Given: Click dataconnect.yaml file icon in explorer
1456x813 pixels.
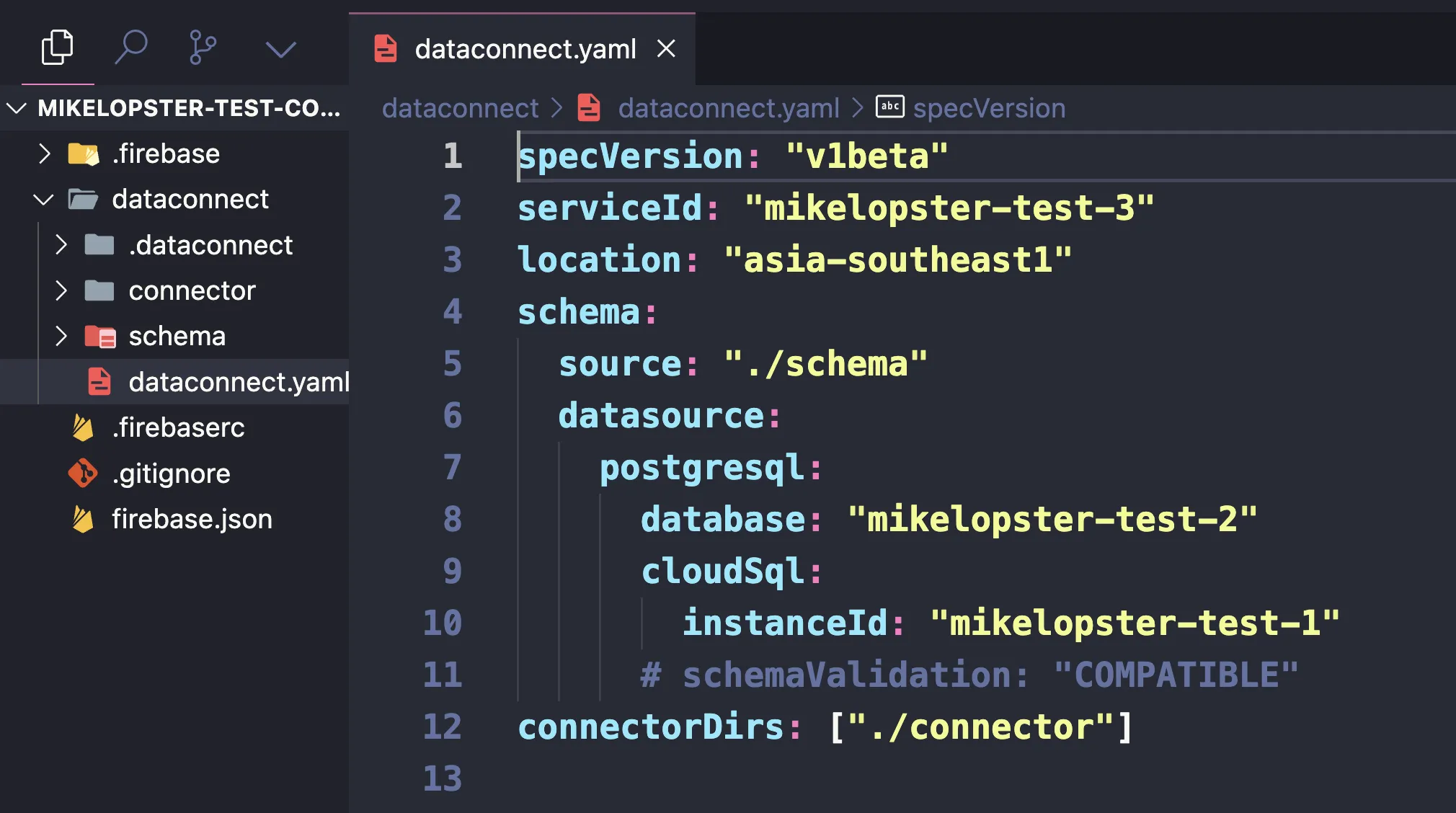Looking at the screenshot, I should [99, 382].
